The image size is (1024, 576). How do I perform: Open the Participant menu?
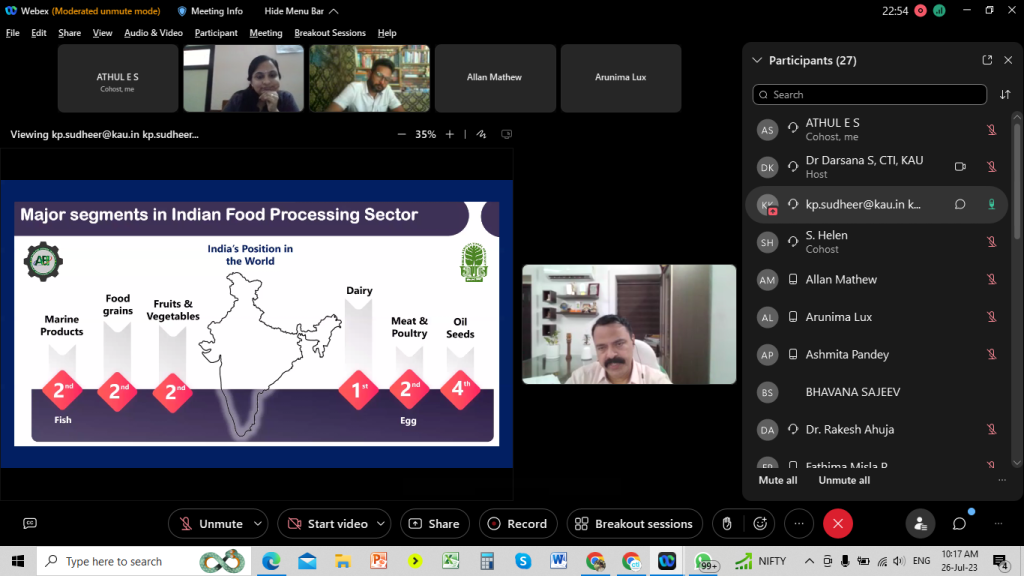216,33
